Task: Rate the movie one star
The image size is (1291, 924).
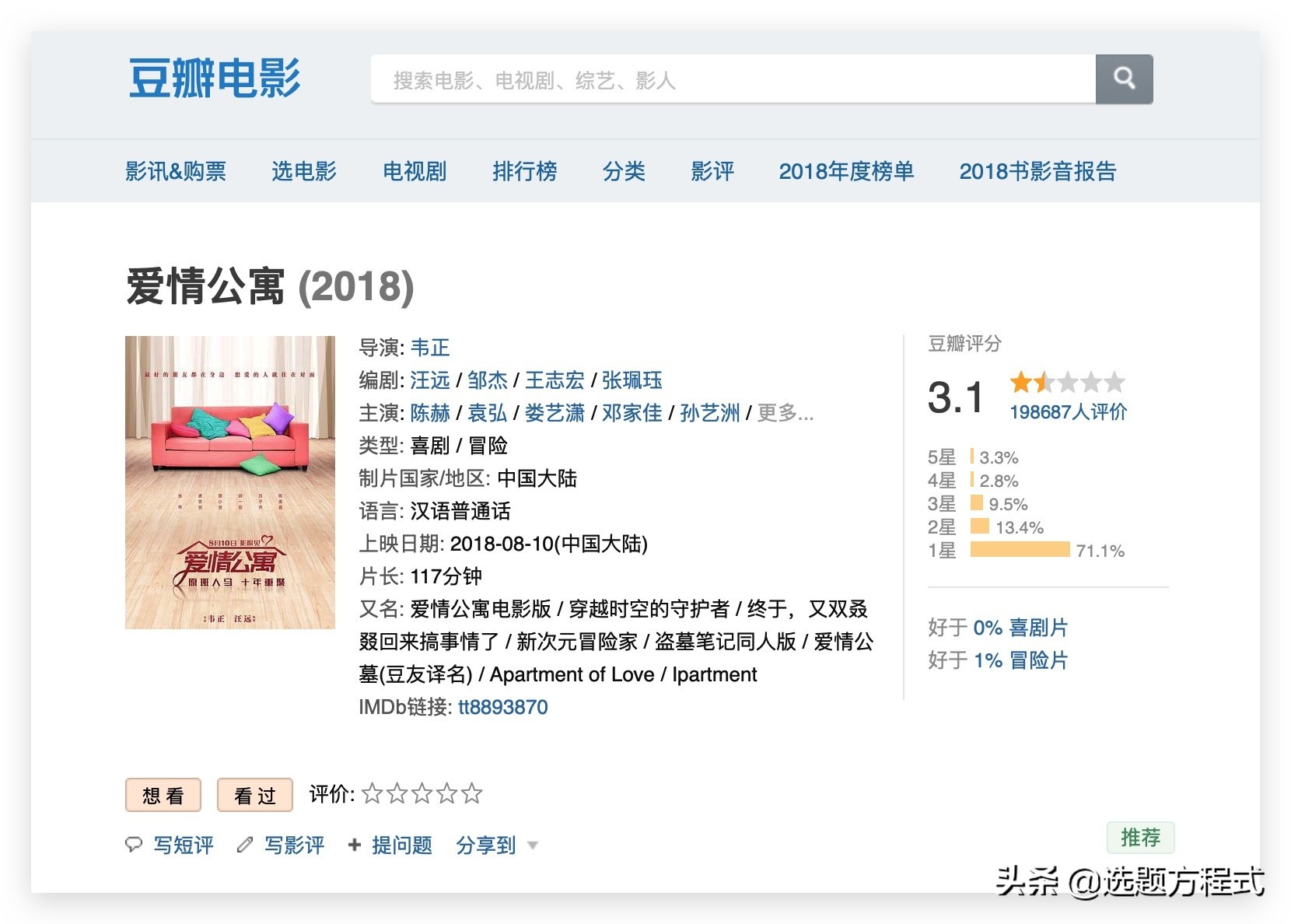Action: [x=372, y=793]
